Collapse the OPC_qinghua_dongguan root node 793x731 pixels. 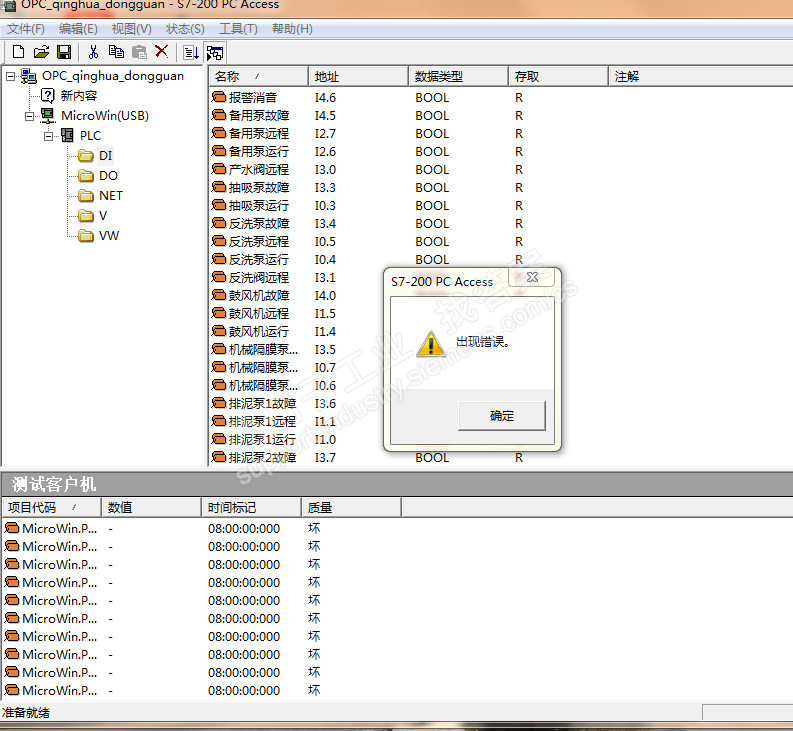(10, 76)
